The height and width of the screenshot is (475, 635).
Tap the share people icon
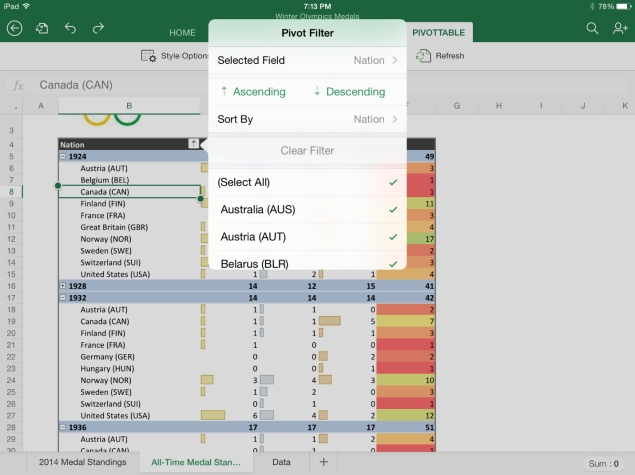tap(620, 29)
